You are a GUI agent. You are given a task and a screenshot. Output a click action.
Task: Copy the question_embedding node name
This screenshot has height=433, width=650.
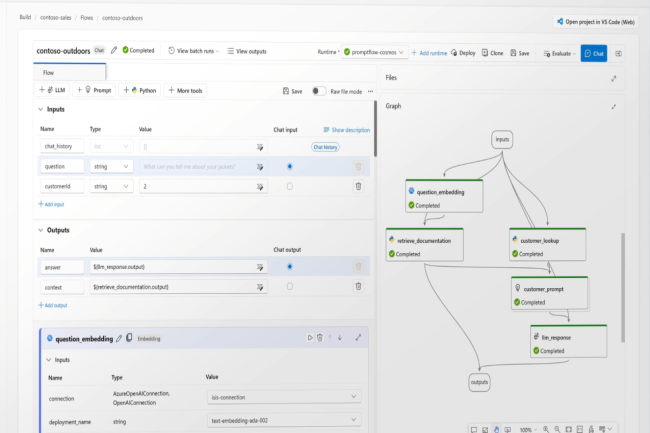pyautogui.click(x=129, y=338)
